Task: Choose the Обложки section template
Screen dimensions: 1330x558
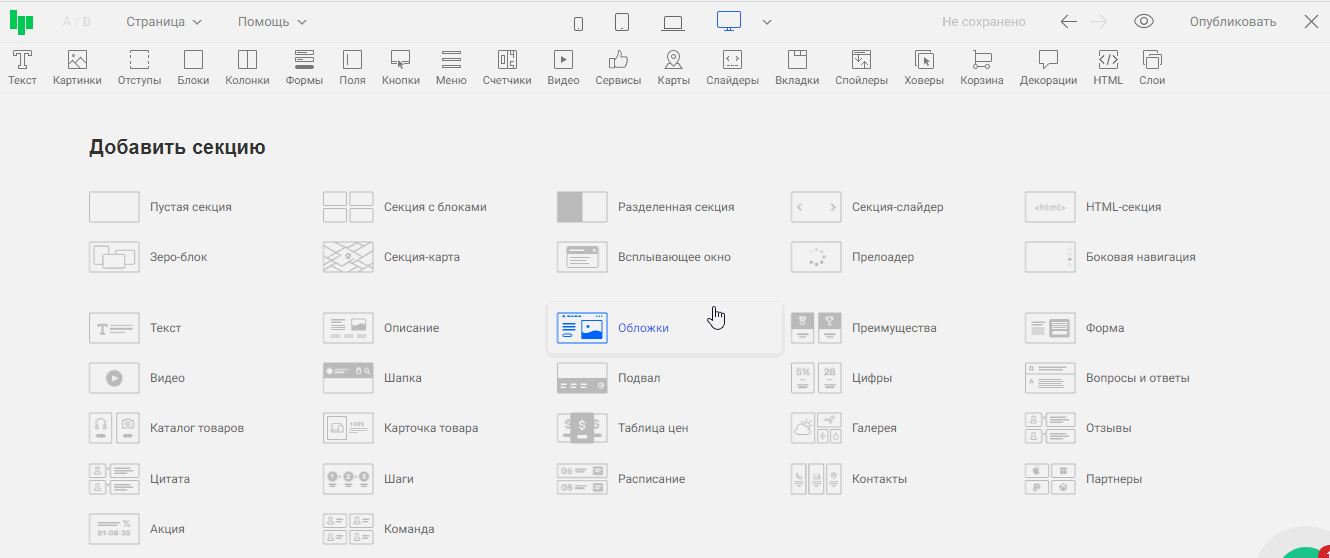Action: tap(643, 328)
